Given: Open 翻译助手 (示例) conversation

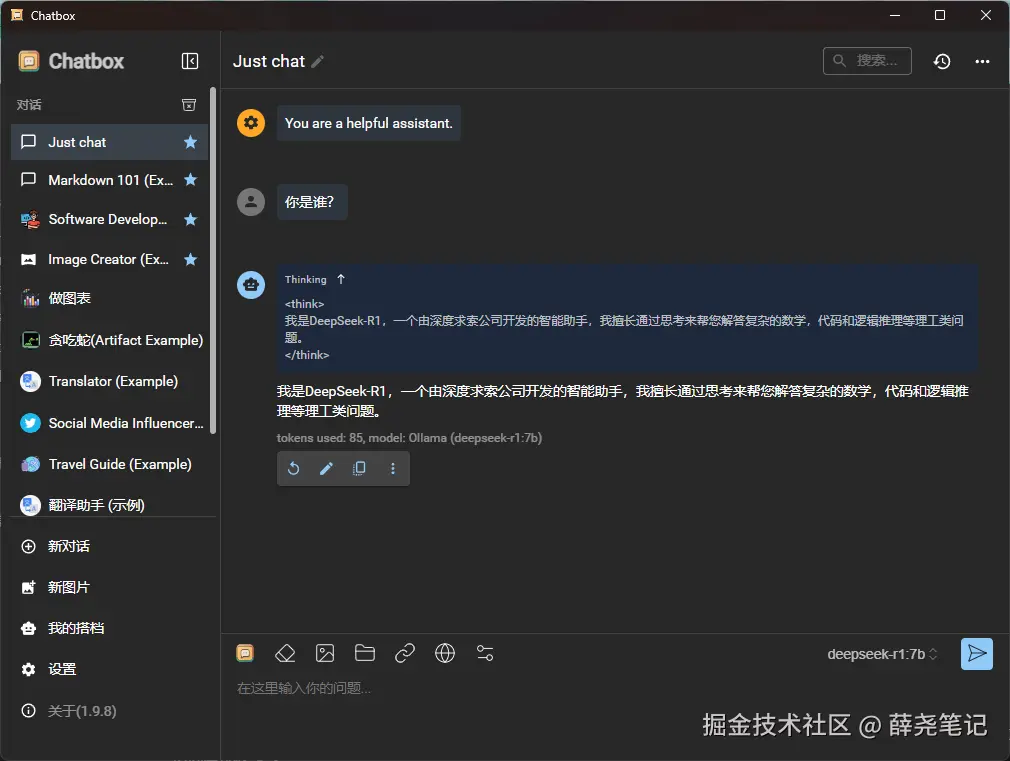Looking at the screenshot, I should [x=110, y=505].
